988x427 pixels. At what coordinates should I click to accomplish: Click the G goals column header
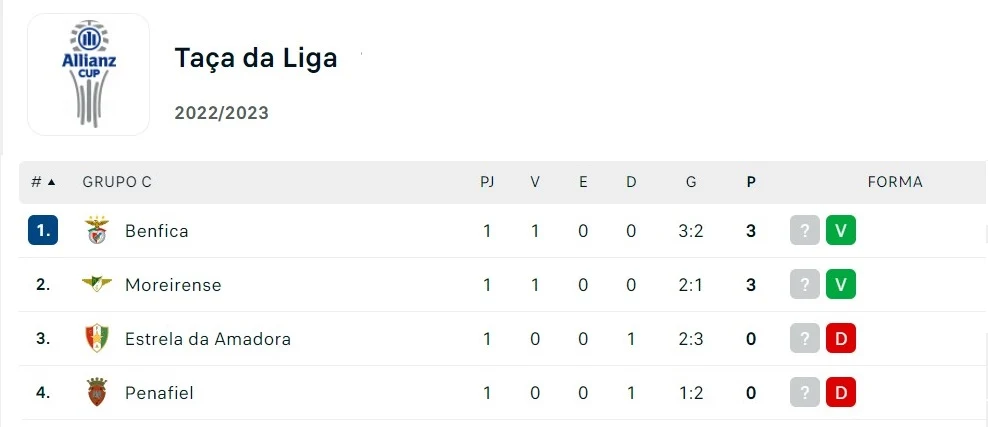click(691, 182)
